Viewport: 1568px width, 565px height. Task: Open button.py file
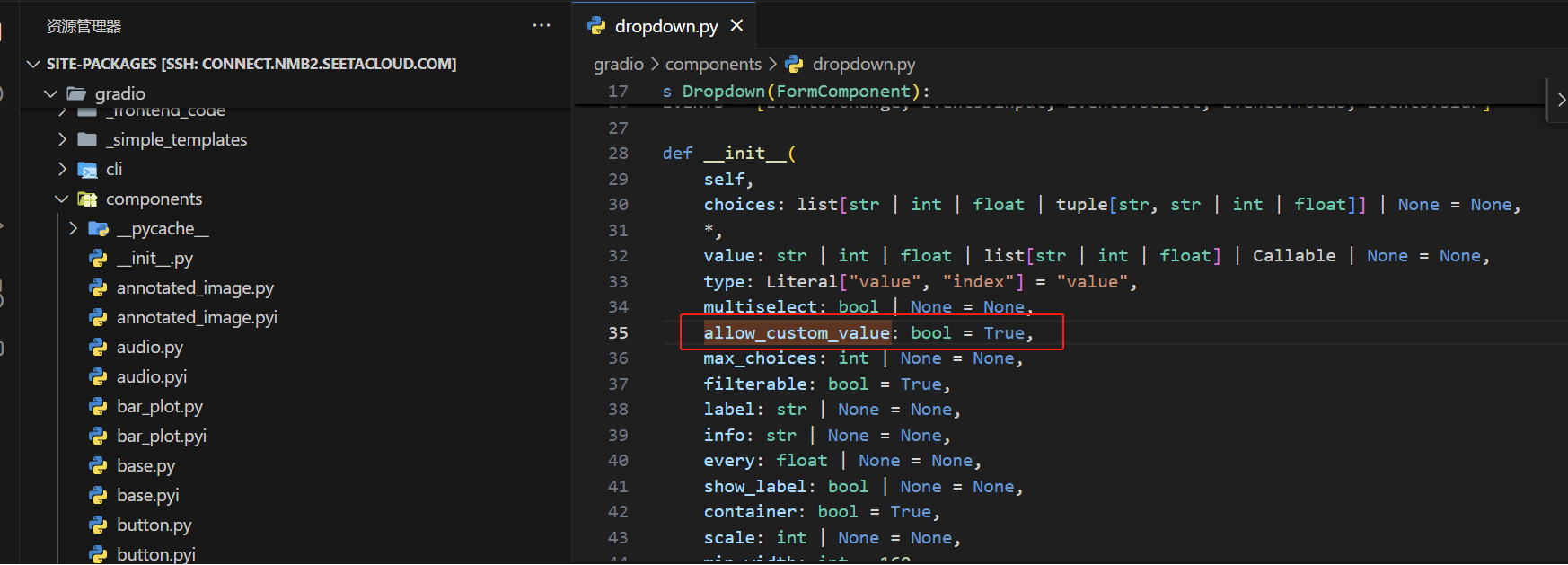click(x=154, y=525)
